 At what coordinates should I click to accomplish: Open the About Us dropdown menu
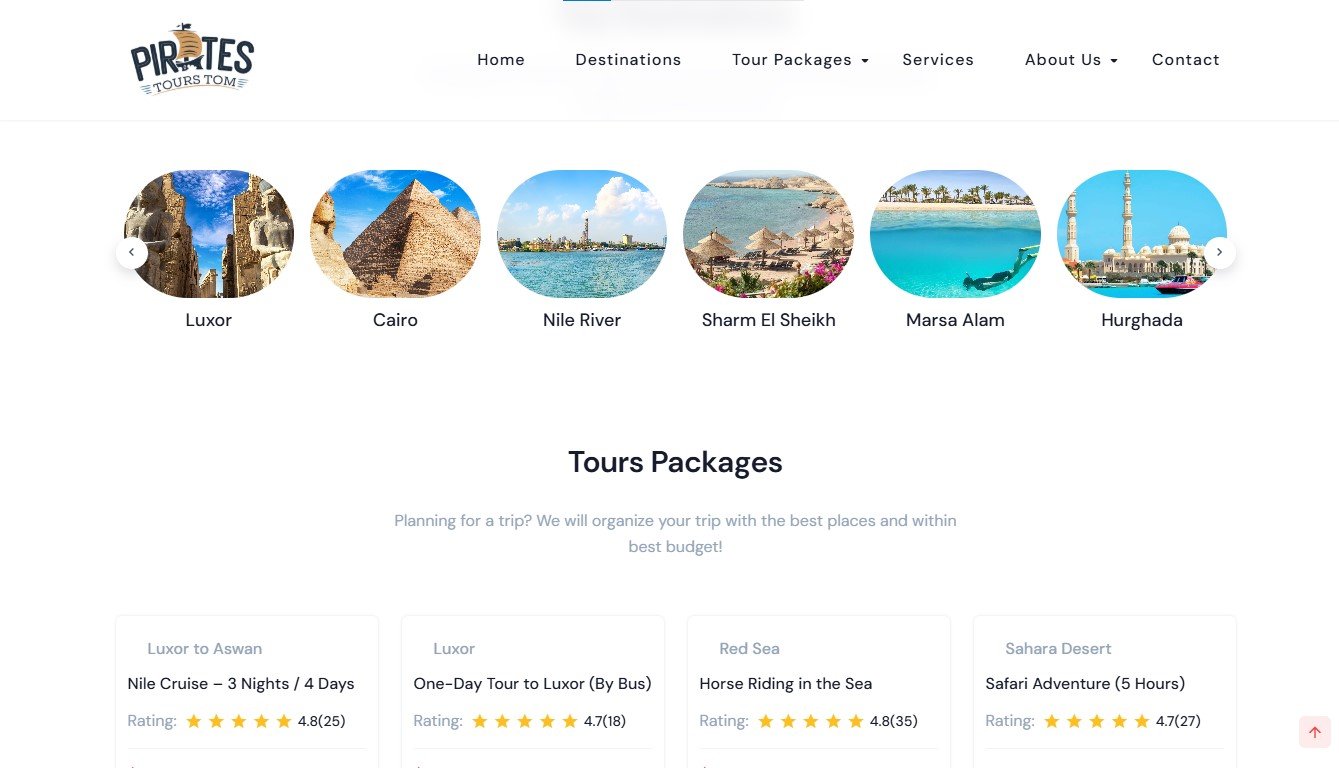(1063, 59)
